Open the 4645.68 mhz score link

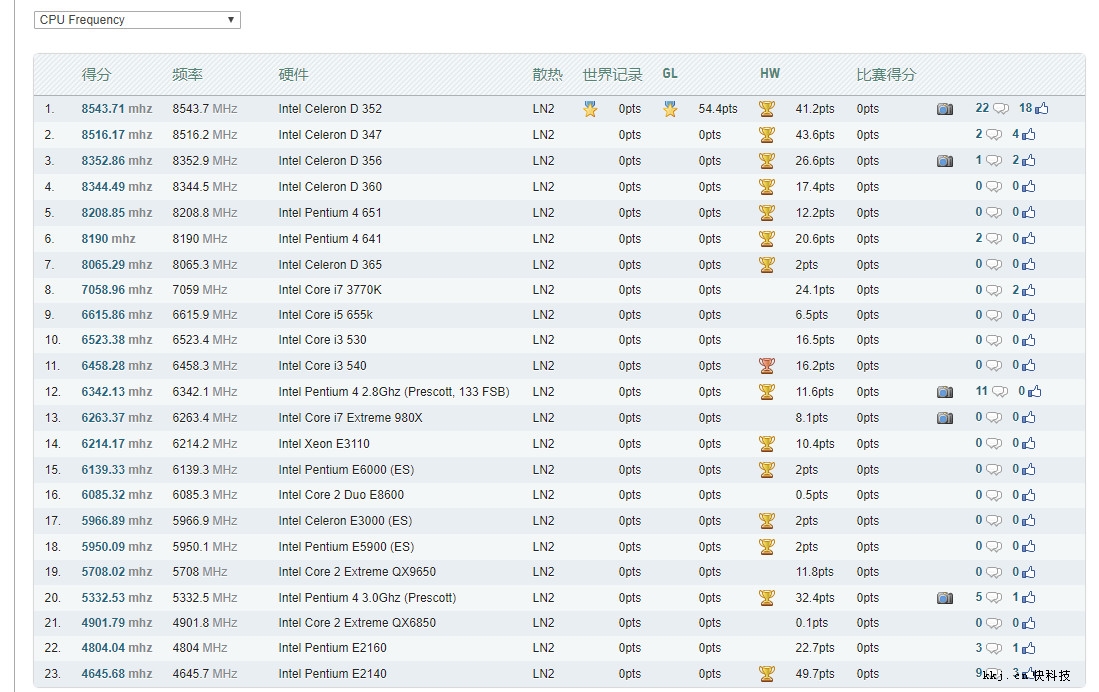[116, 674]
